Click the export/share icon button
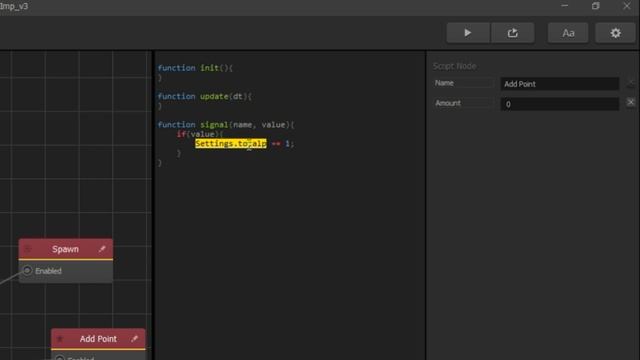The image size is (640, 360). coord(513,33)
